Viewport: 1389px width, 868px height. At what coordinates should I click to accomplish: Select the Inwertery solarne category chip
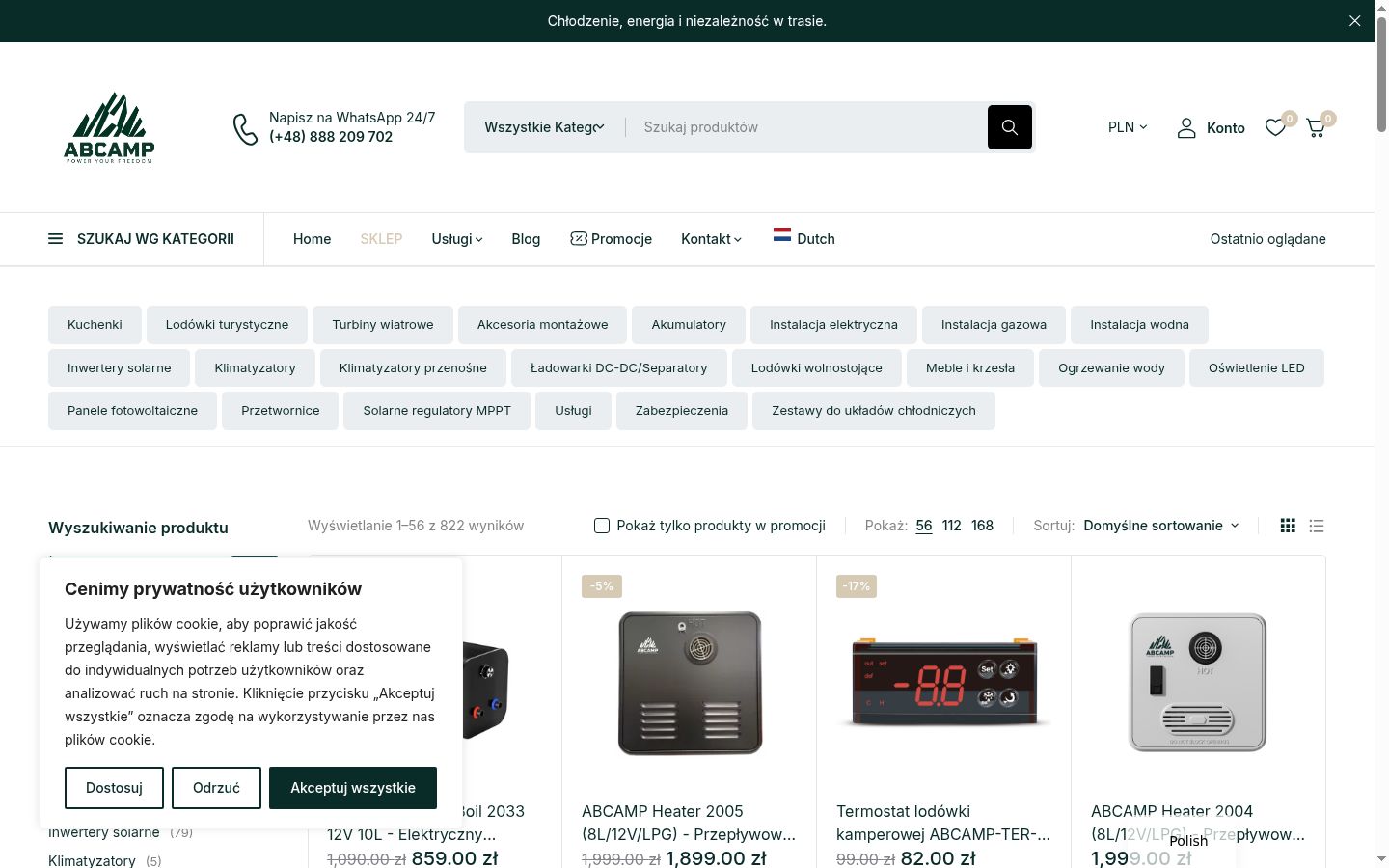click(x=120, y=367)
